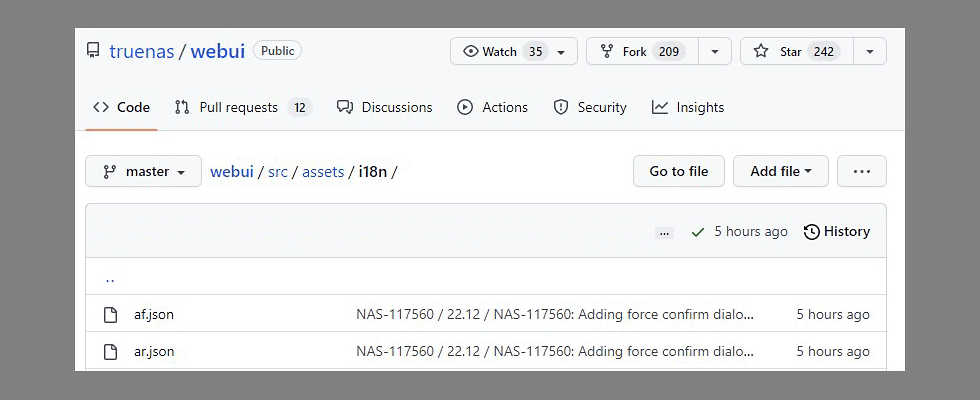The width and height of the screenshot is (980, 400).
Task: Open the Add file dropdown
Action: click(780, 171)
